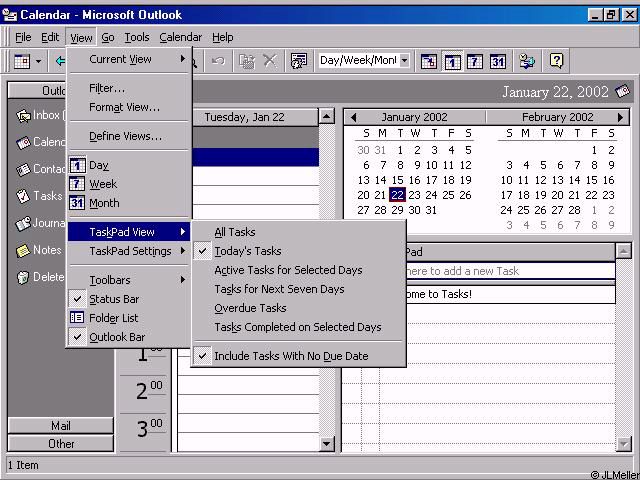Open the Calendar menu

(x=180, y=38)
